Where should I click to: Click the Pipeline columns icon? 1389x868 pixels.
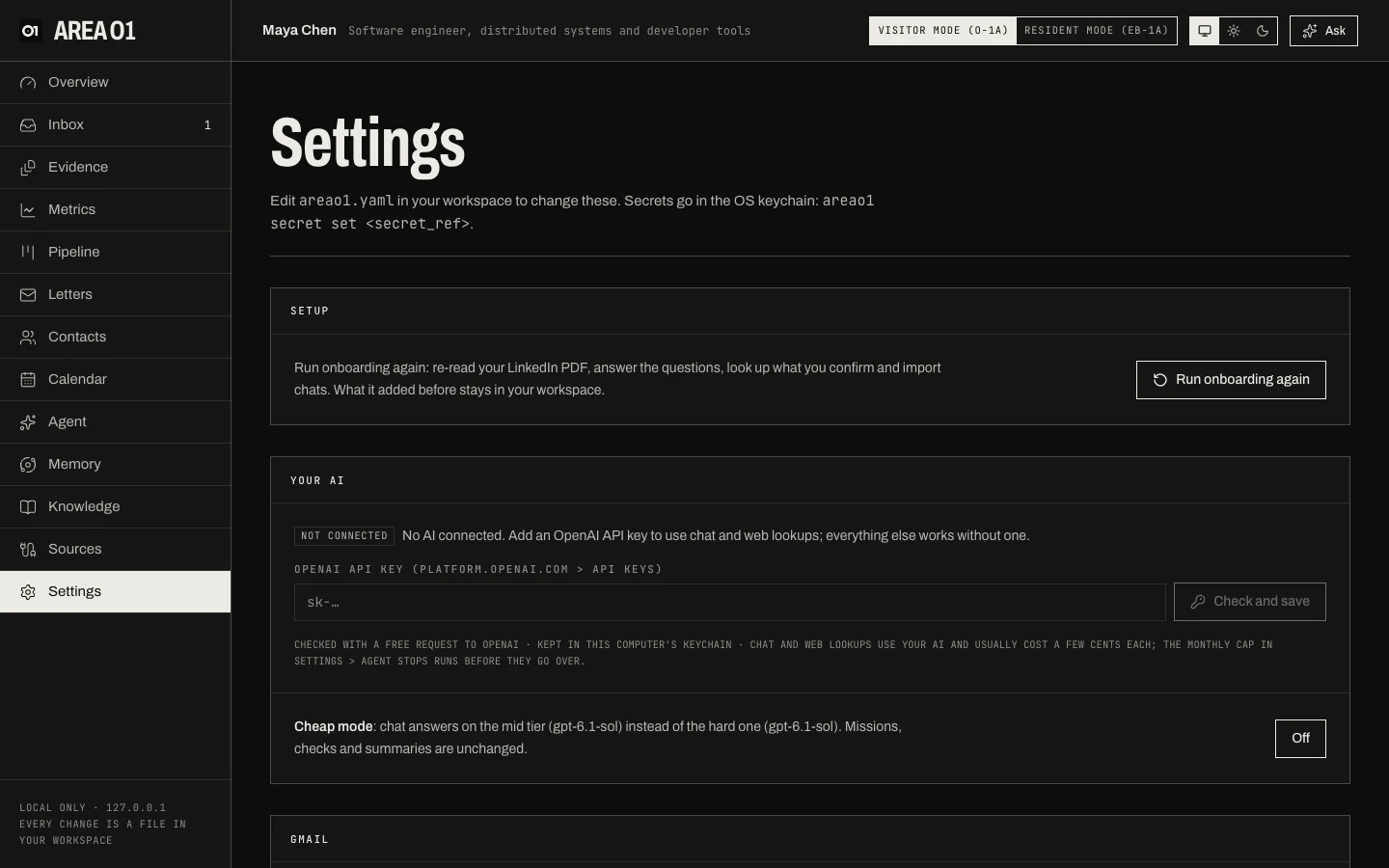coord(28,253)
